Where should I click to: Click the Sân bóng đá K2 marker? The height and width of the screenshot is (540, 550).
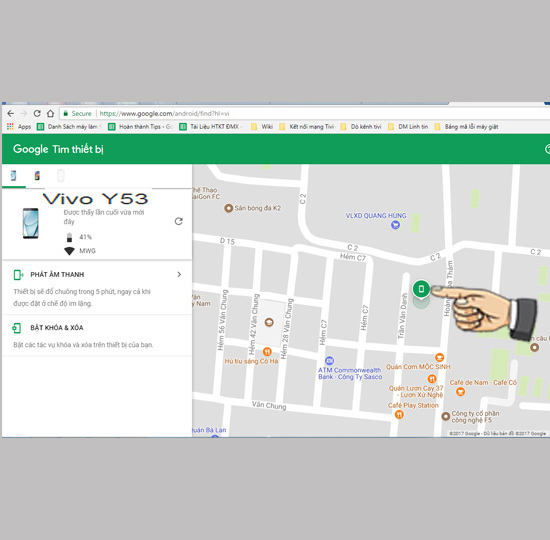click(x=228, y=208)
